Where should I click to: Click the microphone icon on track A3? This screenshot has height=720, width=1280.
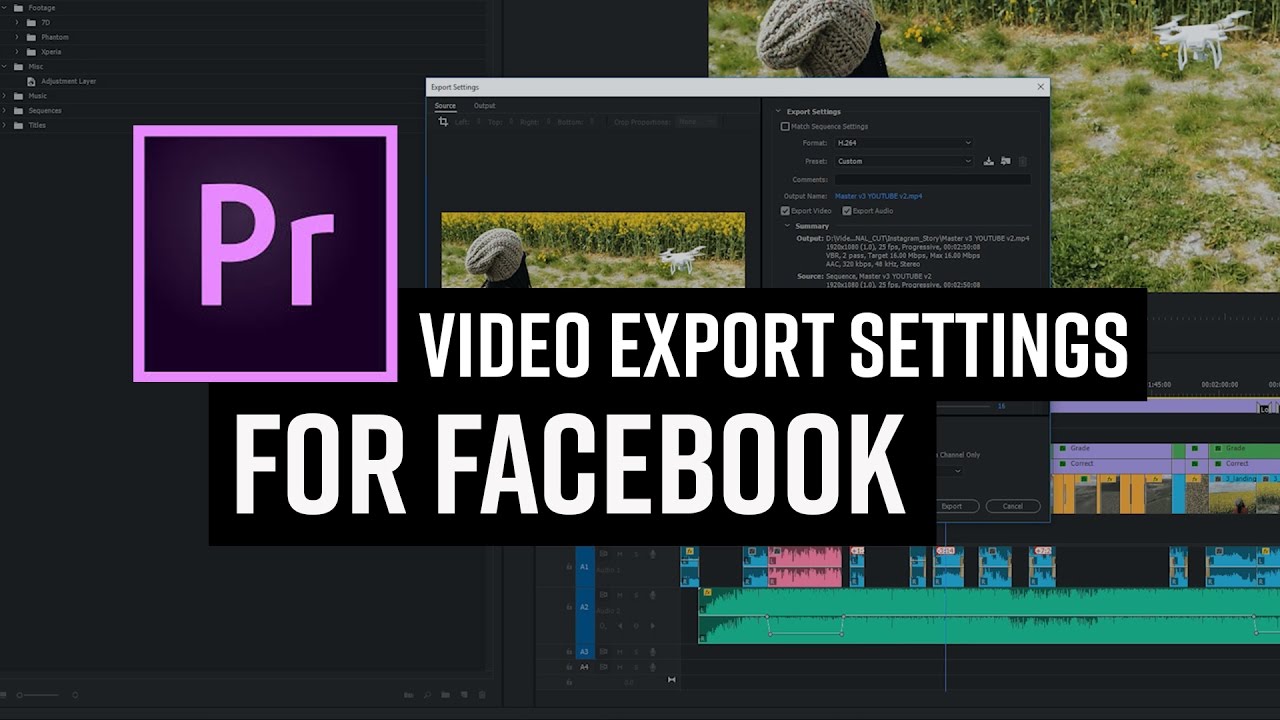652,651
